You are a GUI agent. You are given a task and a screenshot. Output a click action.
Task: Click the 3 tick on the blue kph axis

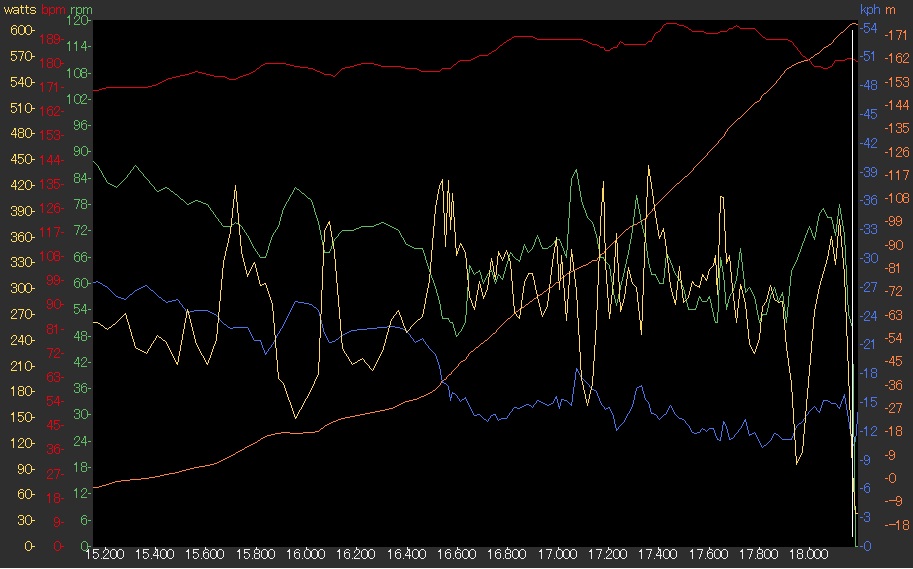866,517
